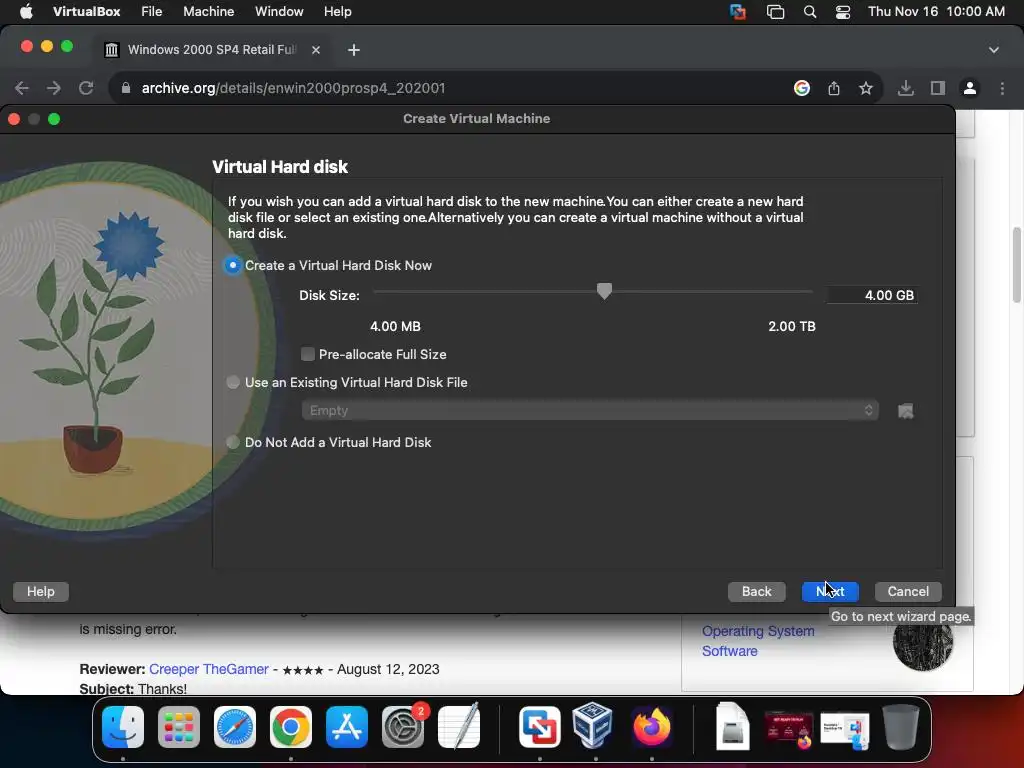Click the VMware Fusion menu bar icon
This screenshot has width=1024, height=768.
point(738,12)
